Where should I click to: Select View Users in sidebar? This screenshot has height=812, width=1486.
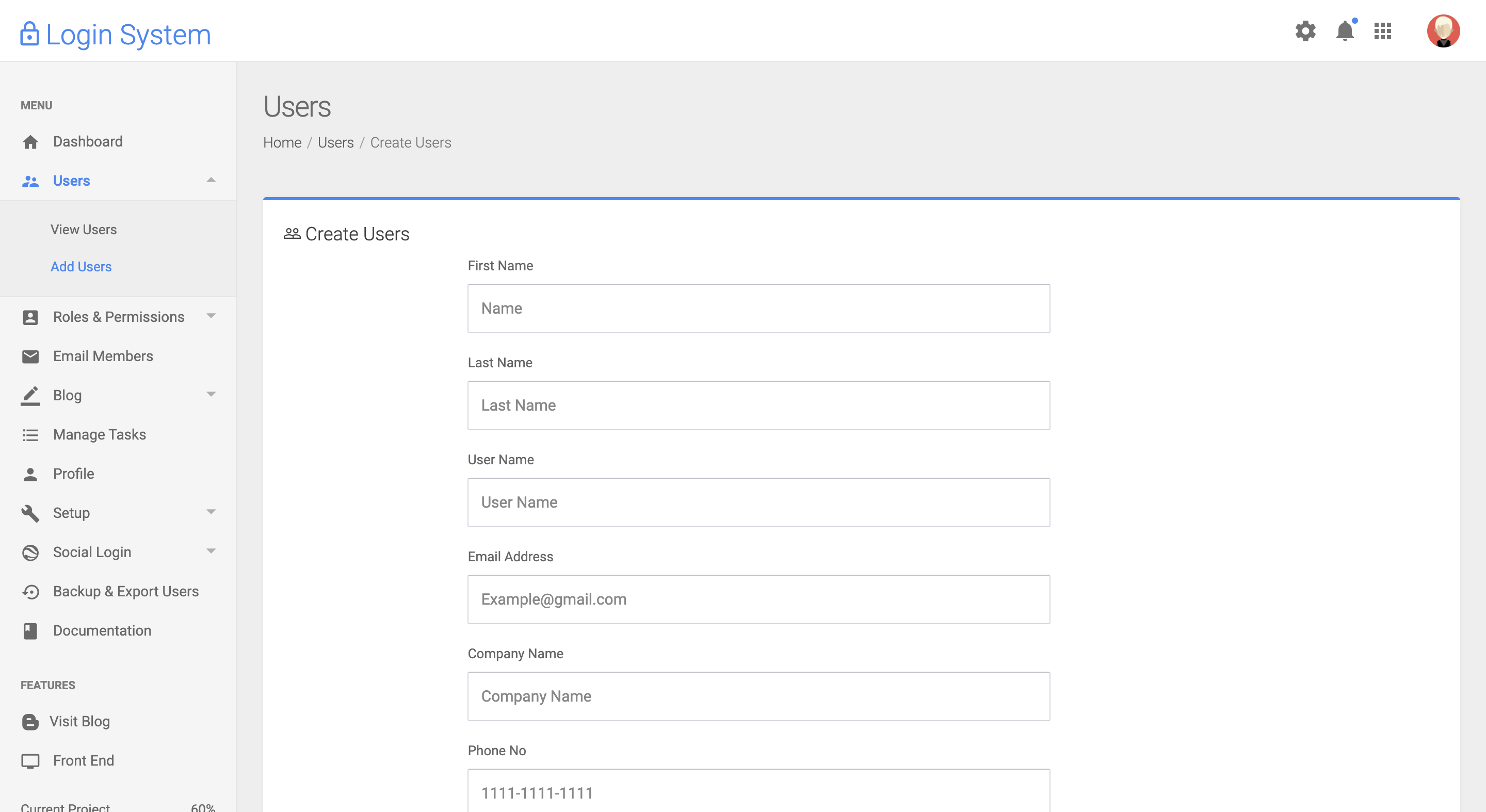[84, 230]
